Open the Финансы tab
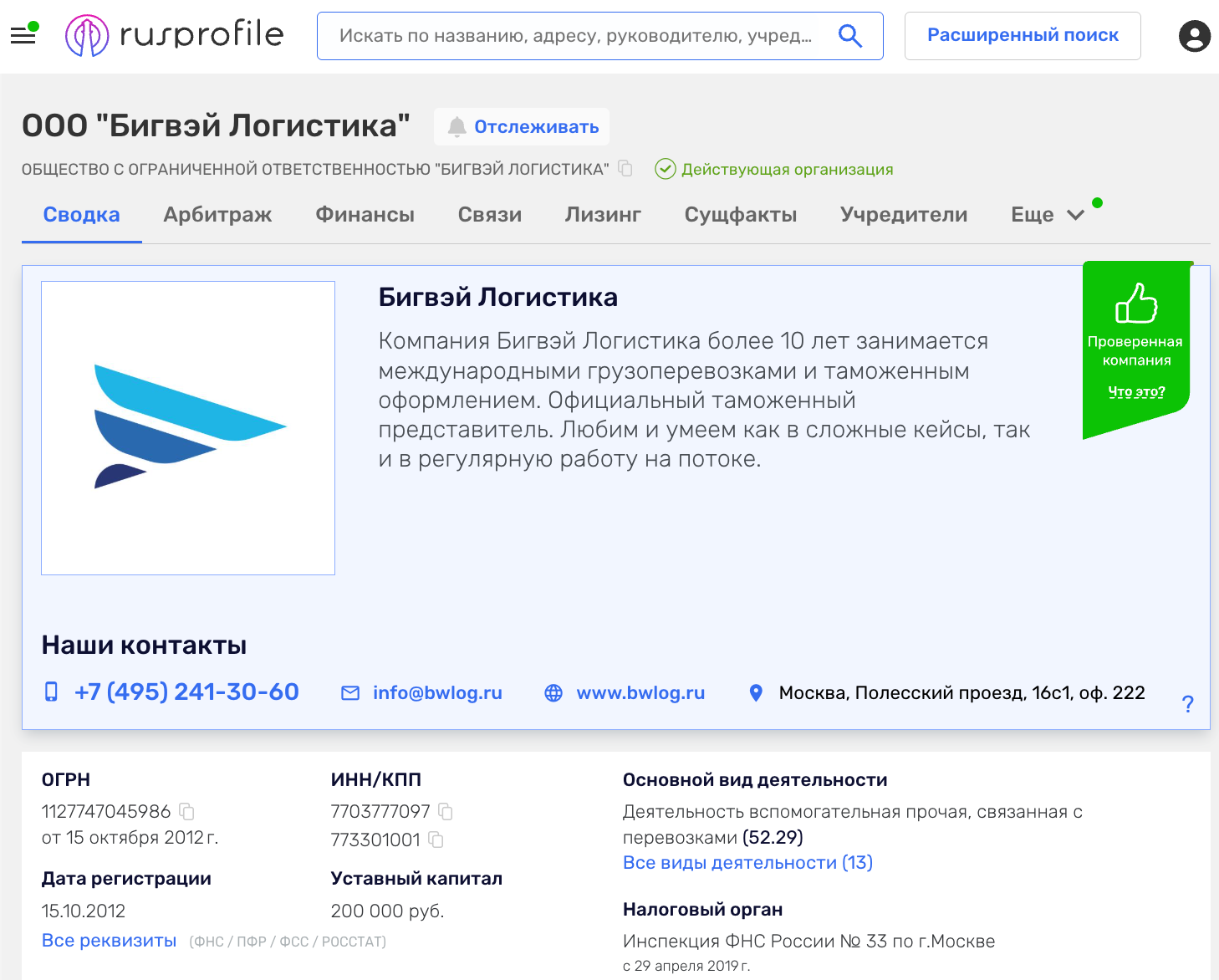 click(365, 215)
